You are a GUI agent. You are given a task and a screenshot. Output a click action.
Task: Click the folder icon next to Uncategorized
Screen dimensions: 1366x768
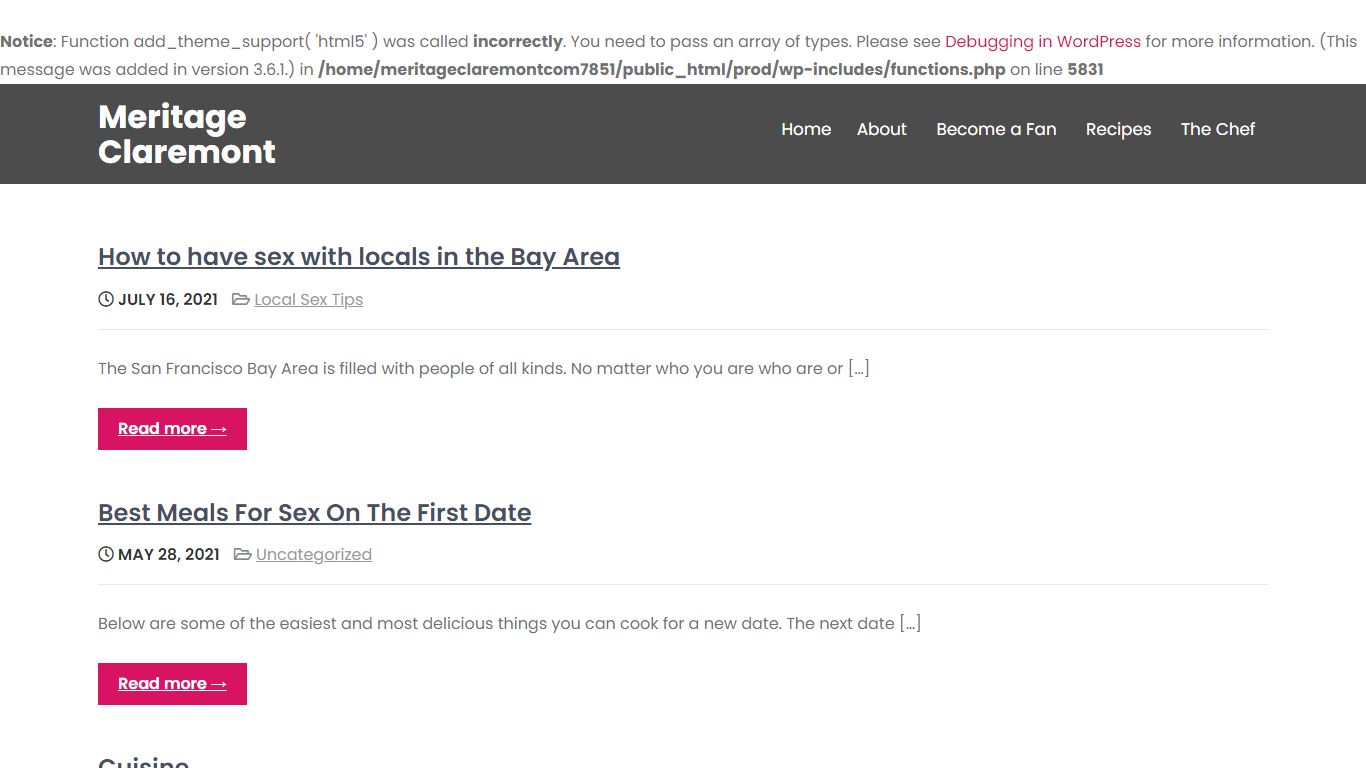(243, 554)
